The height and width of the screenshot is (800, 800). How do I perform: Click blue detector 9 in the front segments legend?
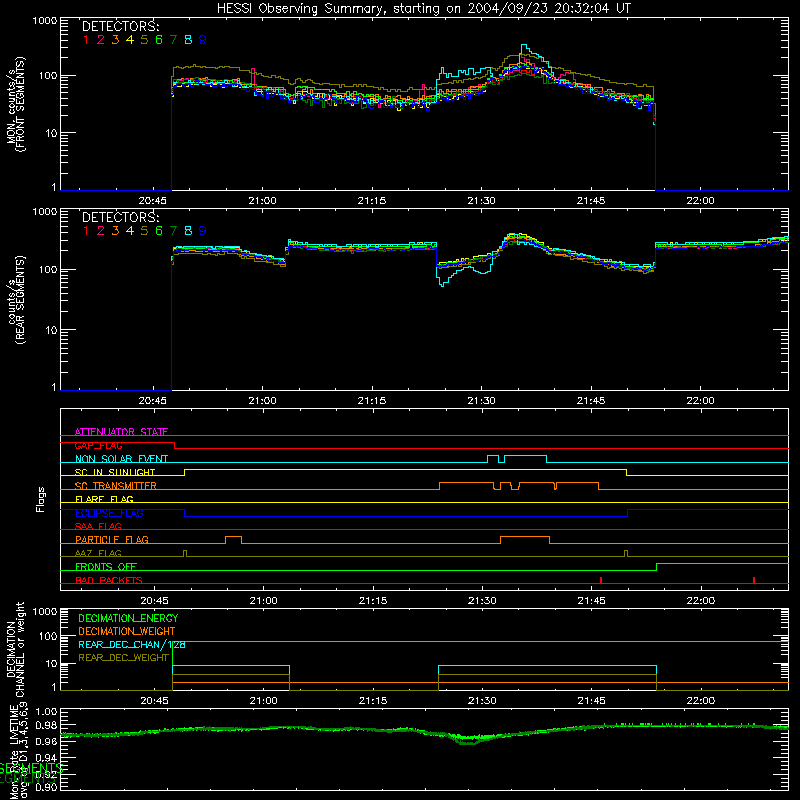click(x=203, y=39)
